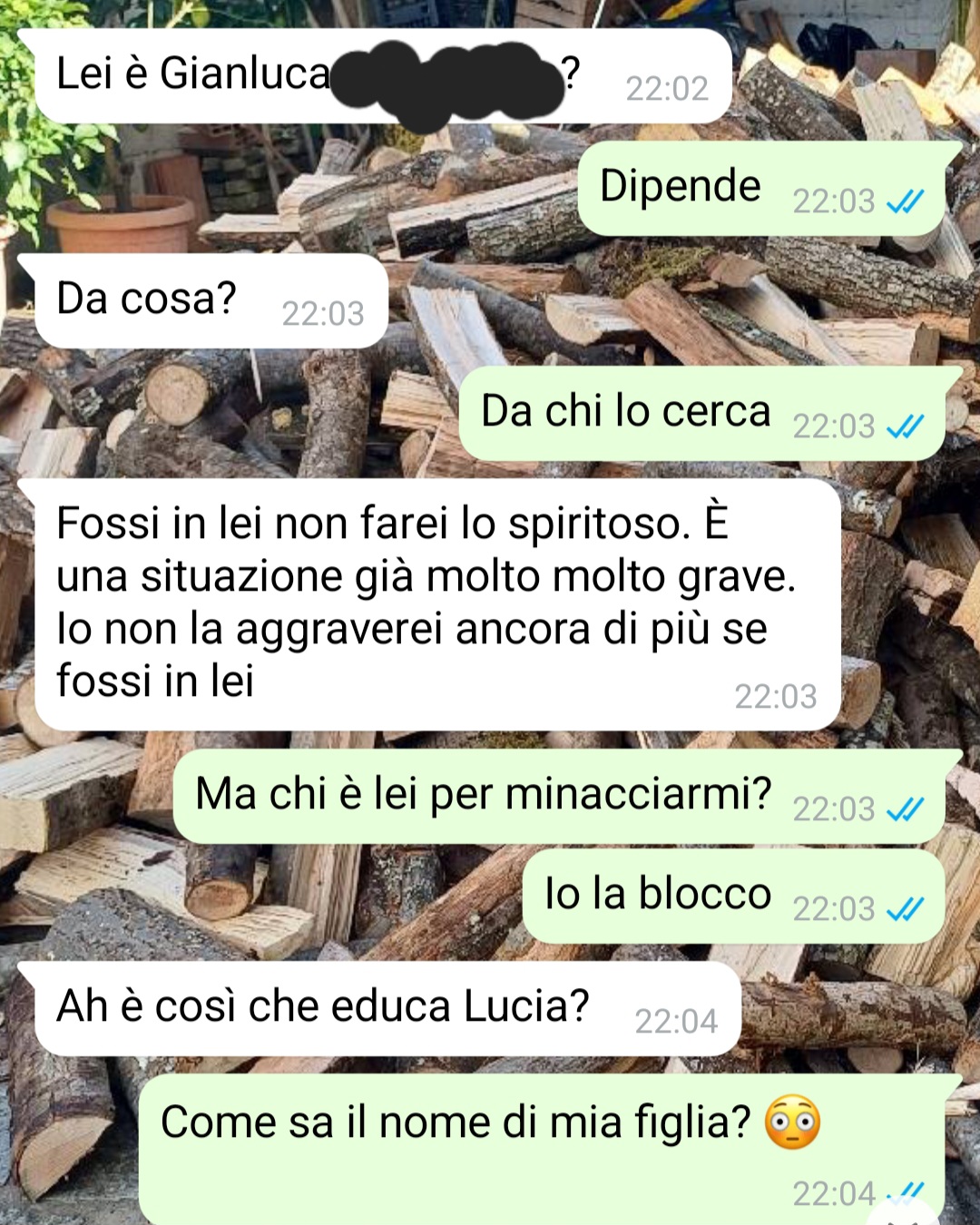Tap the read ticks on the 22:04 sent message

[905, 1193]
